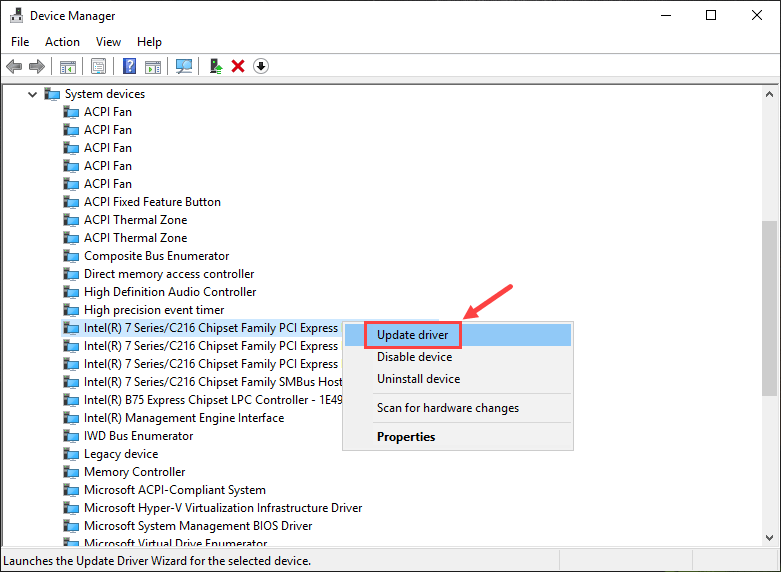
Task: Click the Scan for hardware changes toolbar icon
Action: [x=184, y=66]
